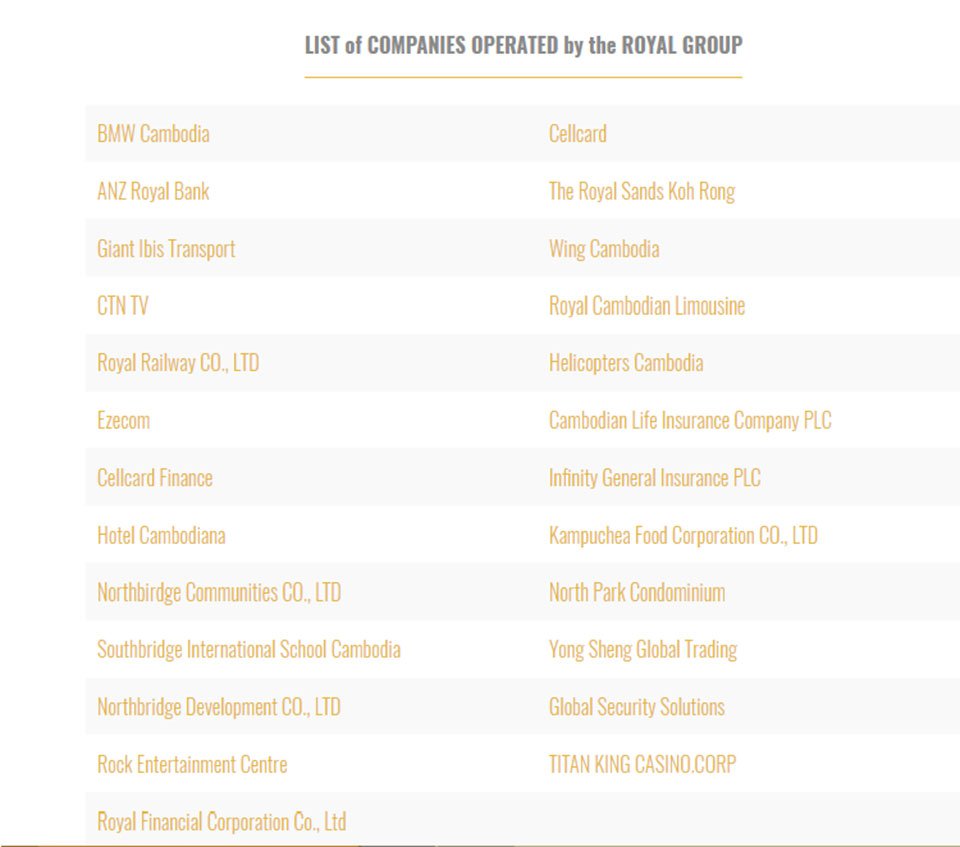Select the Cellcard Finance link
Image resolution: width=960 pixels, height=847 pixels.
(155, 478)
